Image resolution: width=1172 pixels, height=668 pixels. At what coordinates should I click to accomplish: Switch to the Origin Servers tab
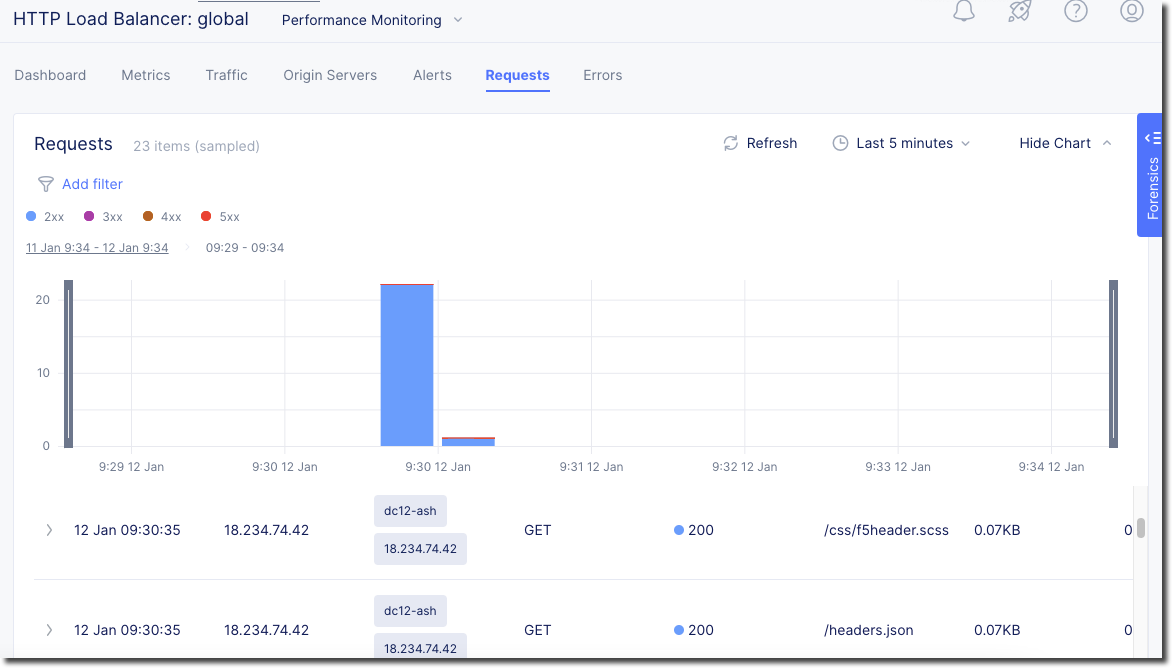(330, 75)
